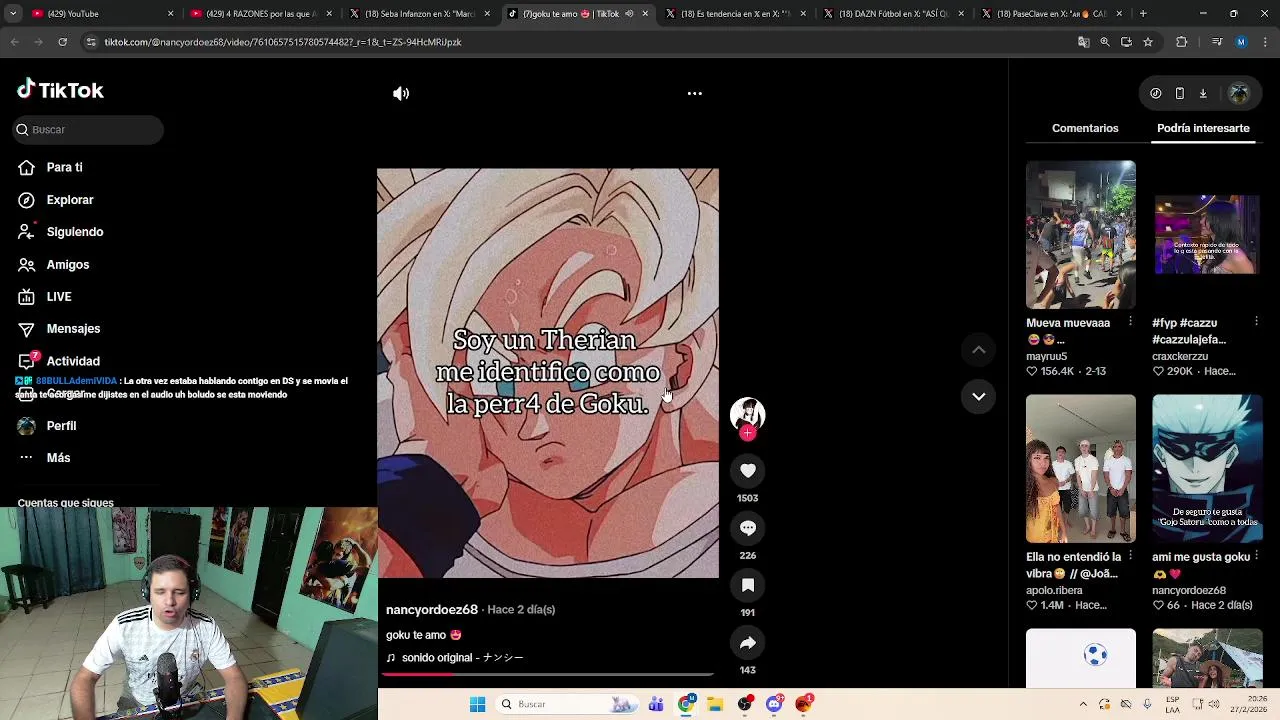Open the nancyordoez68 username link
This screenshot has height=720, width=1280.
click(432, 610)
